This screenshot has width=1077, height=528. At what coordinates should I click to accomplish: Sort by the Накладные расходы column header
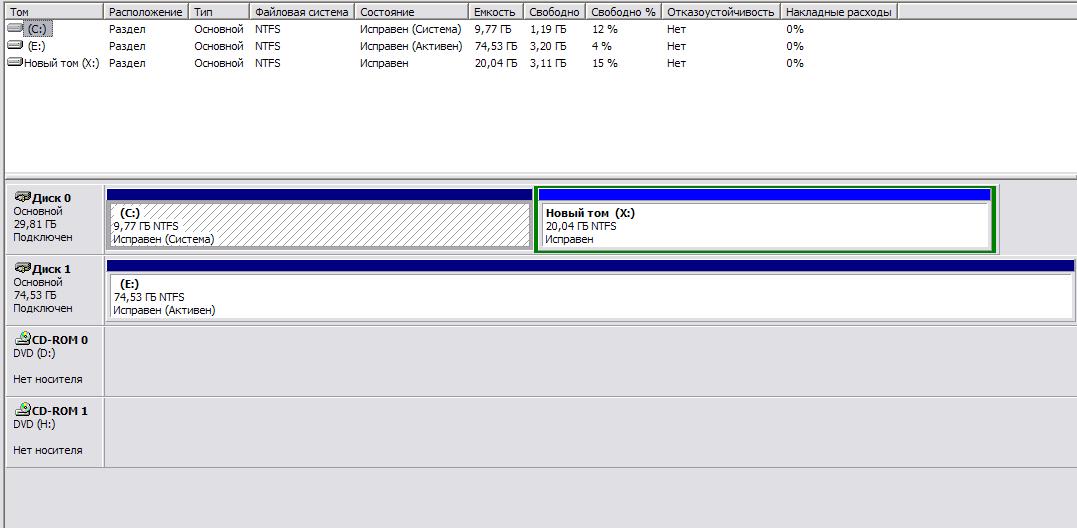[x=839, y=12]
